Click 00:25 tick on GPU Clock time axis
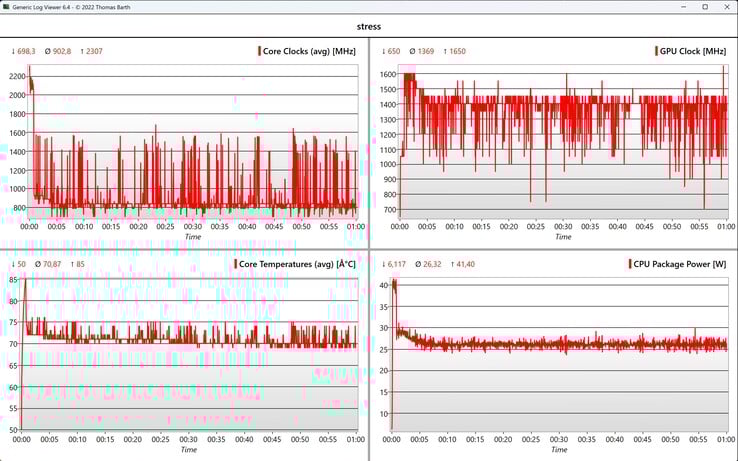This screenshot has width=738, height=461. point(536,226)
